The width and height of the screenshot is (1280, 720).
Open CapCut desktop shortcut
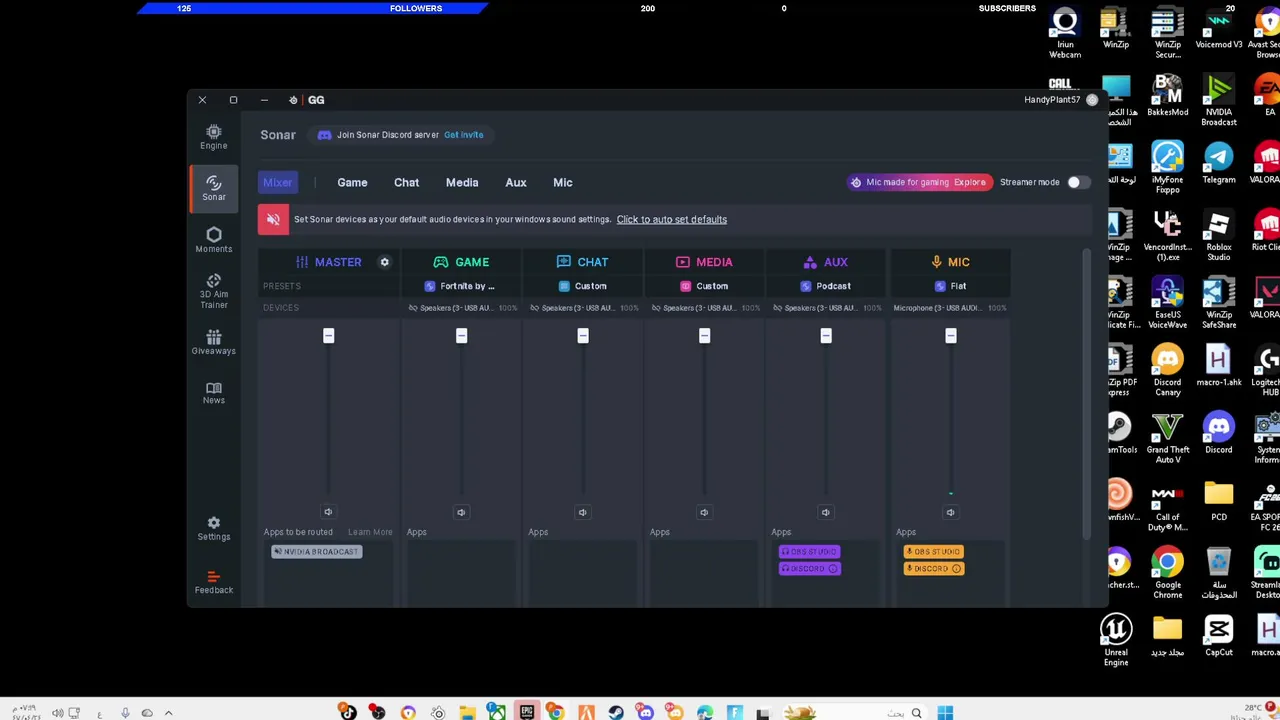pos(1218,636)
